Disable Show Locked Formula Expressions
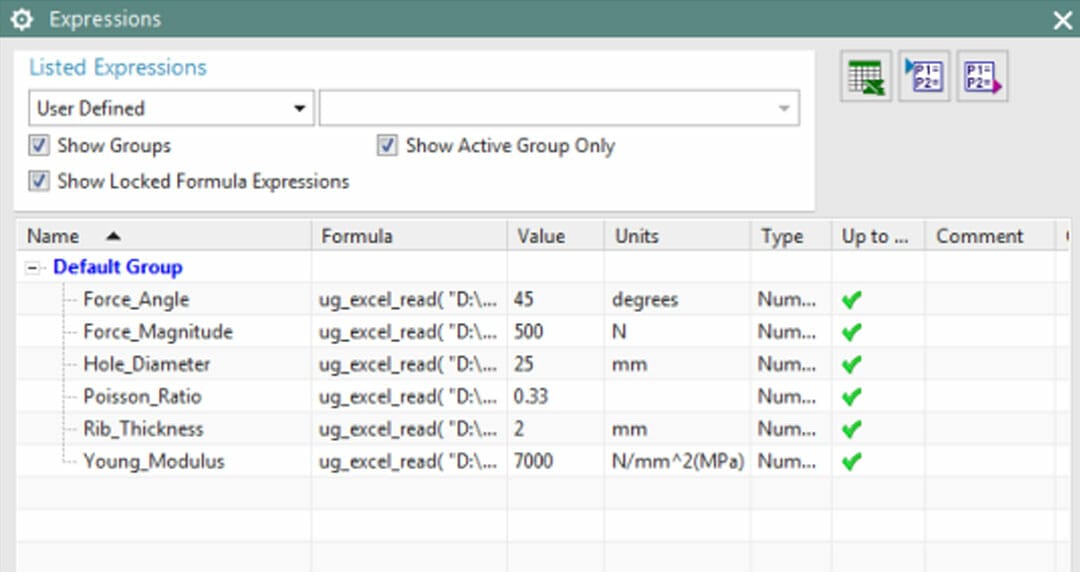This screenshot has width=1080, height=572. [39, 182]
